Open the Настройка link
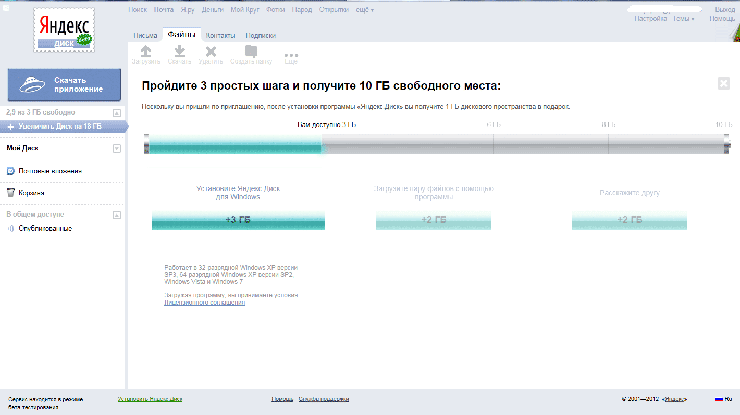 651,18
